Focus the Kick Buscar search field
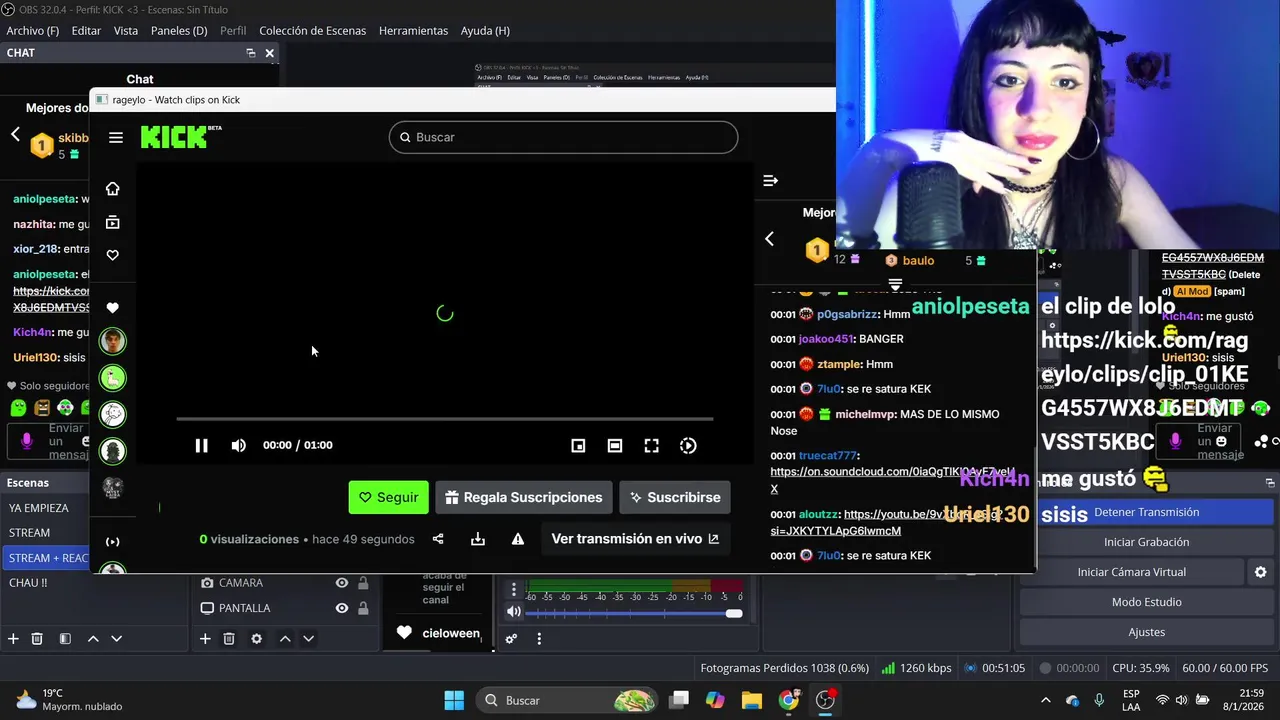Viewport: 1280px width, 720px height. click(x=563, y=137)
